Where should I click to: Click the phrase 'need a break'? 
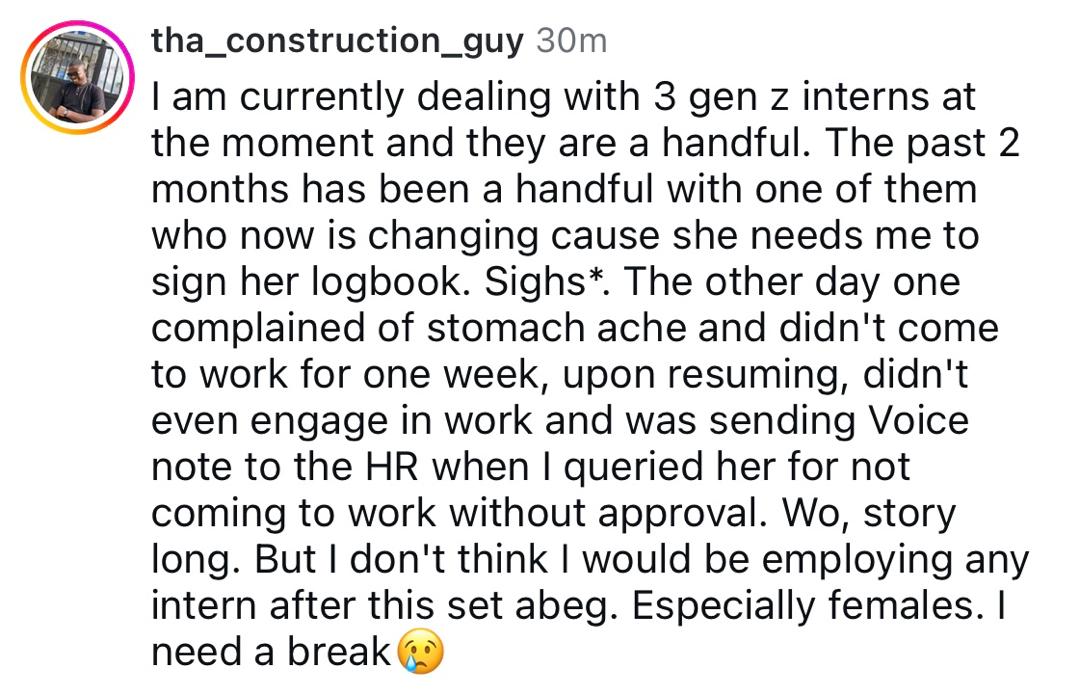(x=271, y=652)
